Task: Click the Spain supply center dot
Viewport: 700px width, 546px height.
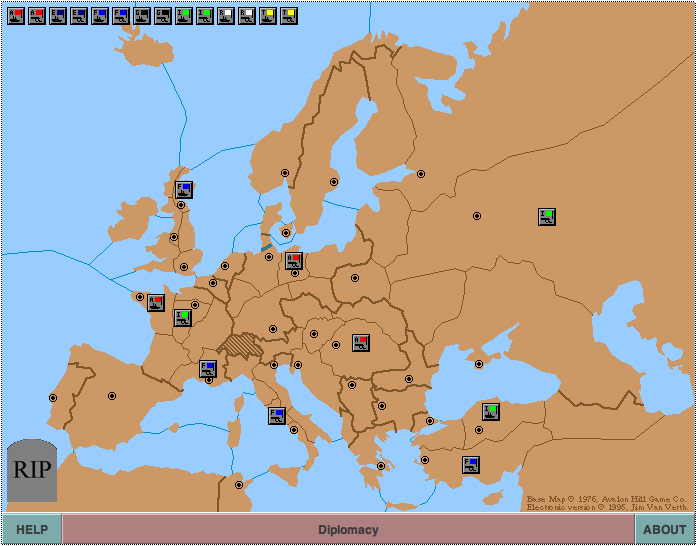Action: [x=112, y=396]
